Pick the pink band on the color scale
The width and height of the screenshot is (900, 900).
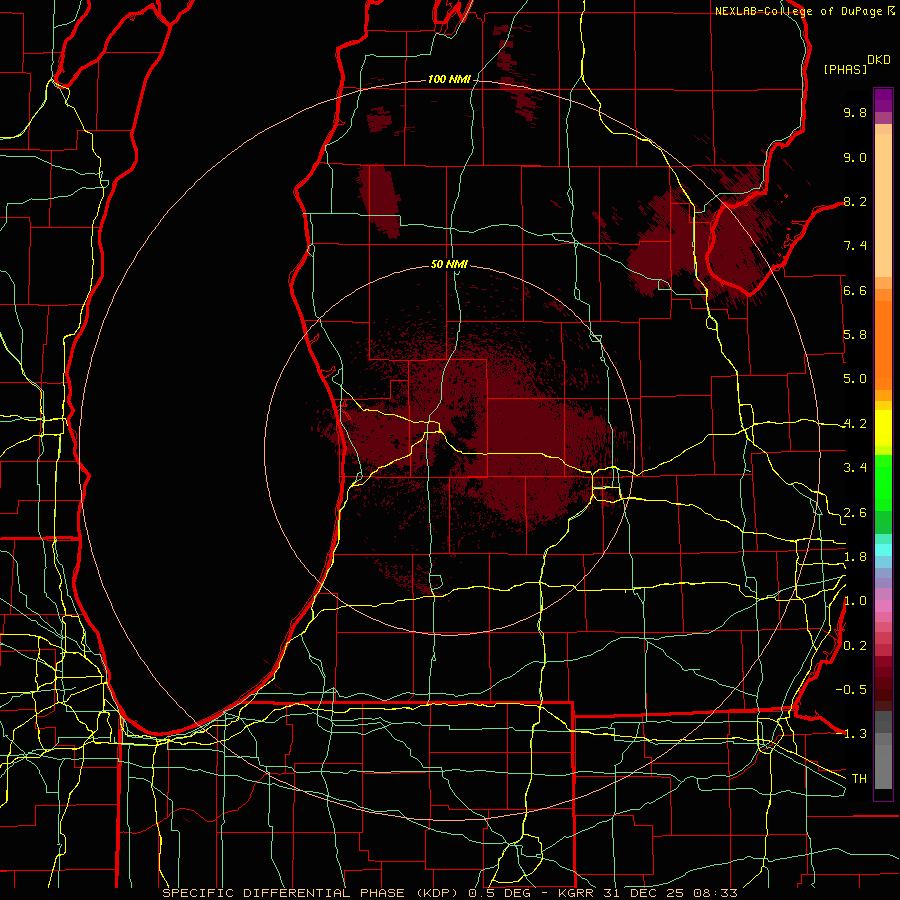tap(883, 606)
